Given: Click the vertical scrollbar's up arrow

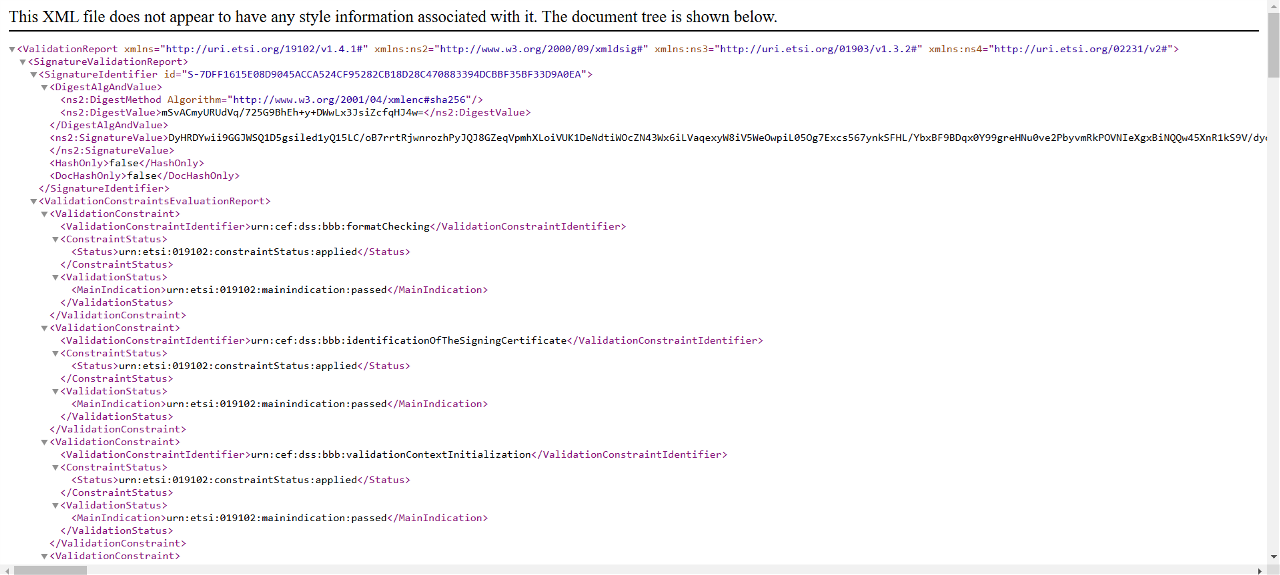Looking at the screenshot, I should [1273, 7].
